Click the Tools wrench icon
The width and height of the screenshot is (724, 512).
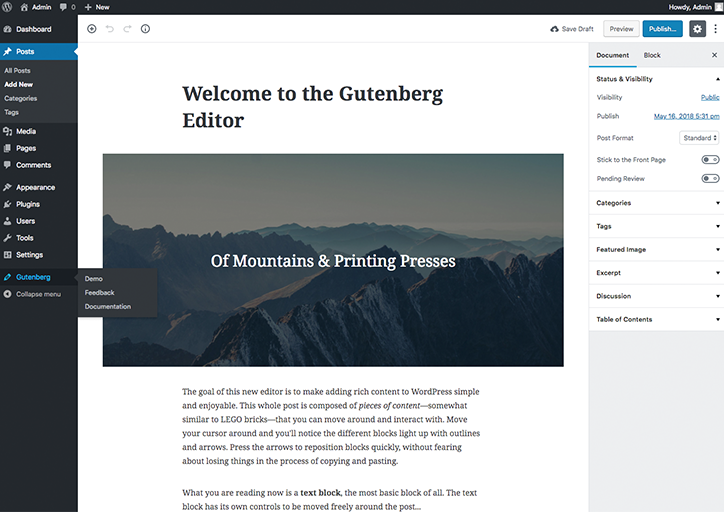tap(7, 238)
